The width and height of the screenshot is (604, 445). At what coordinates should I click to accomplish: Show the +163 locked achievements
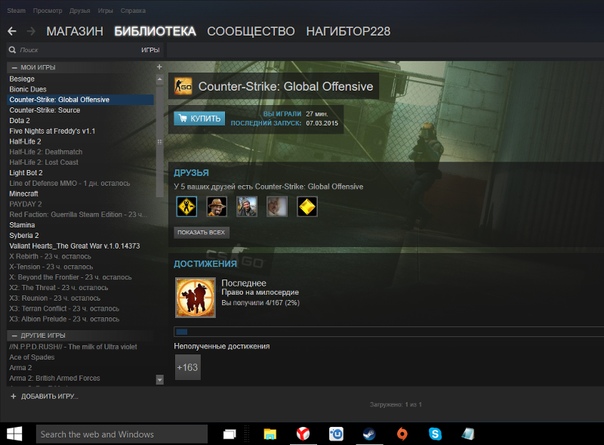coord(188,367)
